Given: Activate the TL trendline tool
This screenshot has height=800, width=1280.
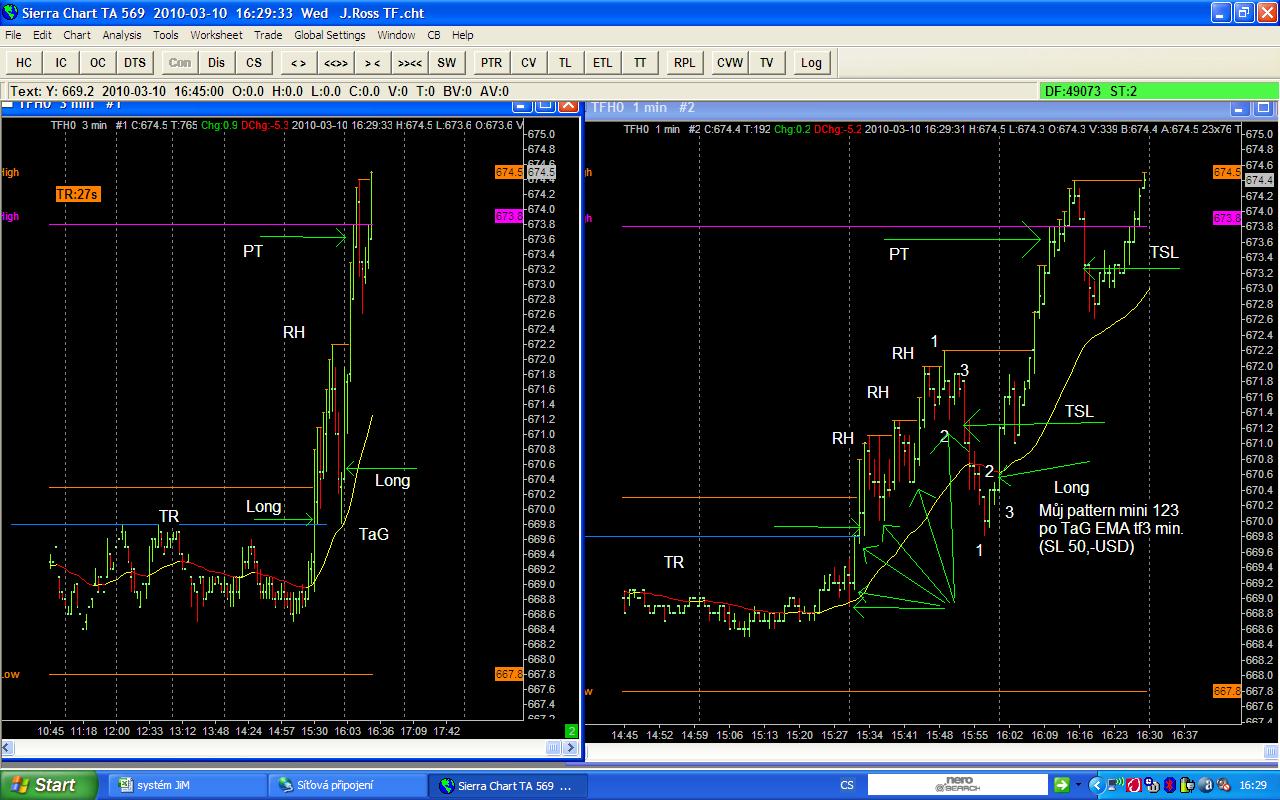Looking at the screenshot, I should coord(565,62).
